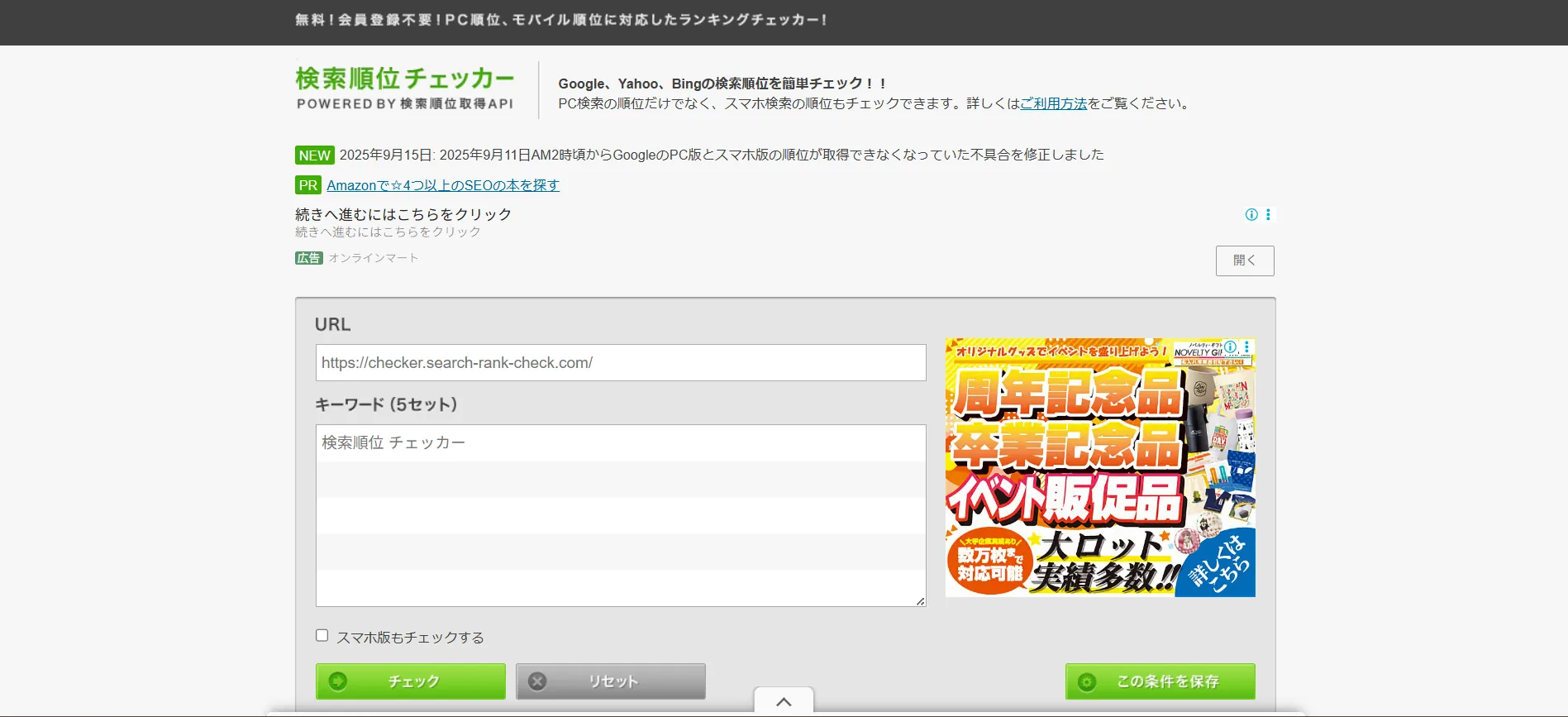Click the この条件を保存 button
This screenshot has width=1568, height=717.
[x=1161, y=681]
